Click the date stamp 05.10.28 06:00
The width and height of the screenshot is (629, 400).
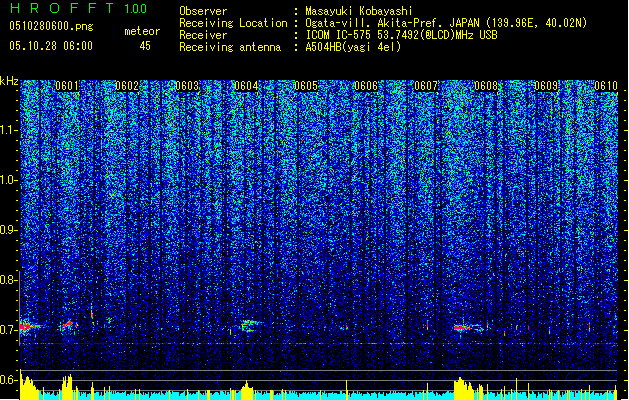click(51, 46)
